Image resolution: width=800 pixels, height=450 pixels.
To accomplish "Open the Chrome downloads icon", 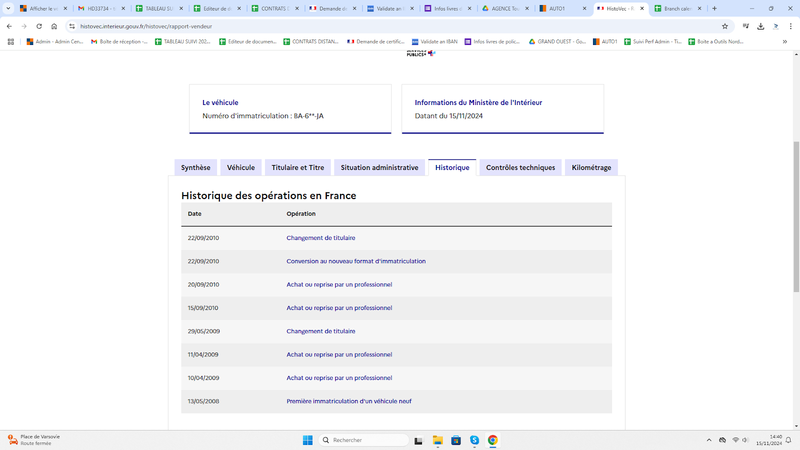I will click(x=761, y=26).
